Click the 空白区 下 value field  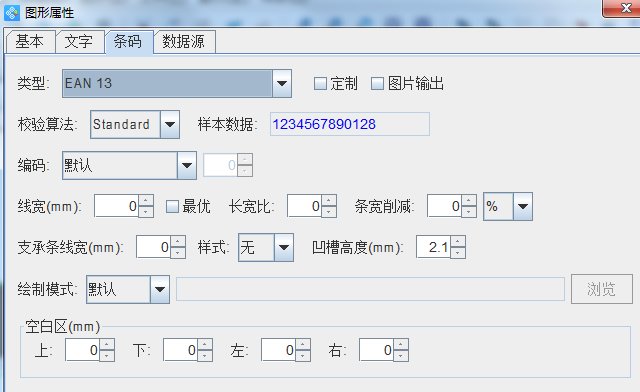(x=180, y=350)
